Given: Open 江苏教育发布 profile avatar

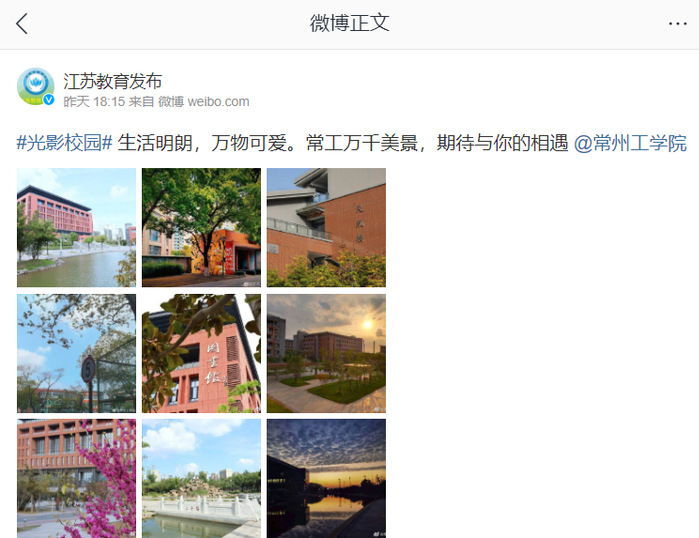Looking at the screenshot, I should [35, 86].
